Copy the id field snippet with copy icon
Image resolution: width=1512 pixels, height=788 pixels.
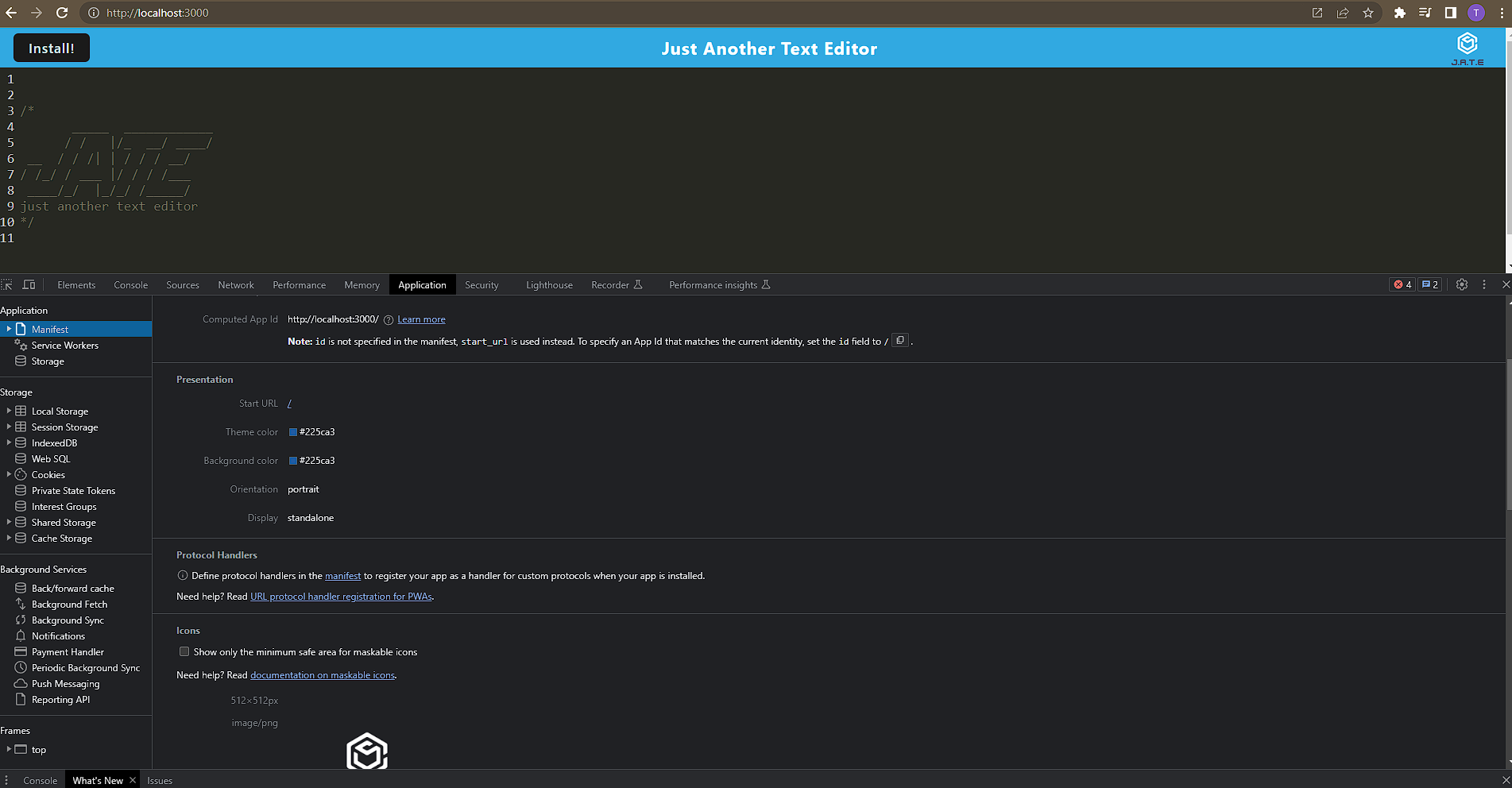pyautogui.click(x=899, y=340)
